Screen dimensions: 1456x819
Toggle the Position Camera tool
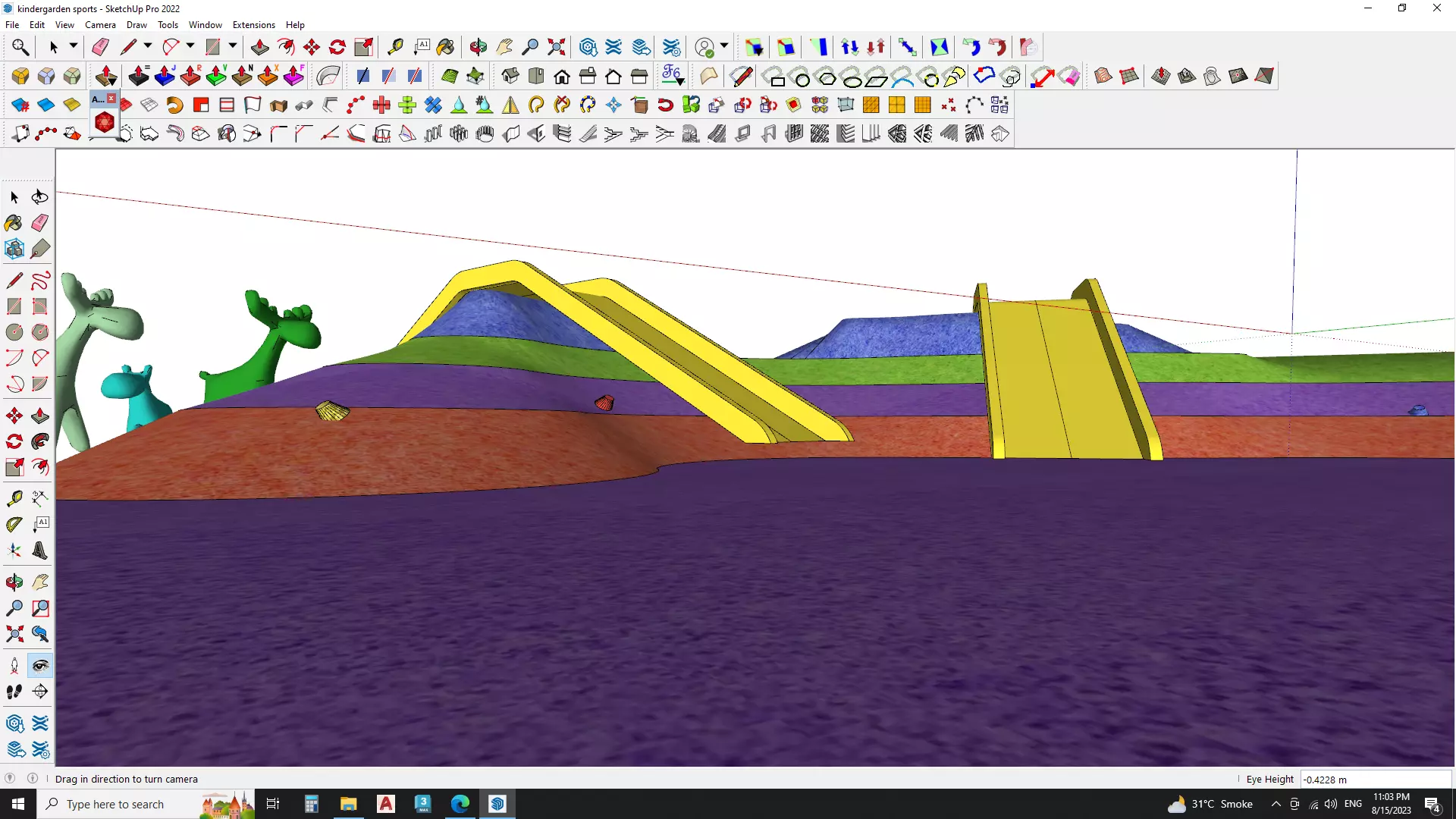14,666
